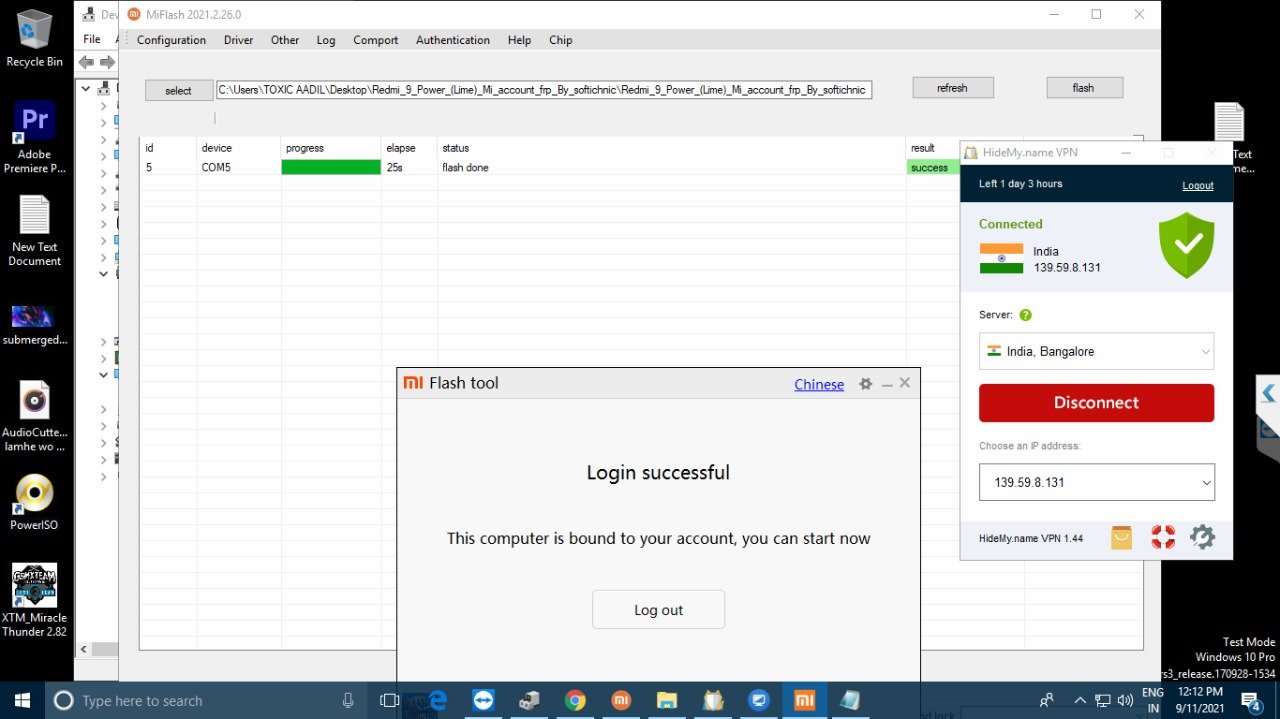Open the IP address 139.59.8.131 dropdown
This screenshot has width=1280, height=719.
pyautogui.click(x=1096, y=482)
